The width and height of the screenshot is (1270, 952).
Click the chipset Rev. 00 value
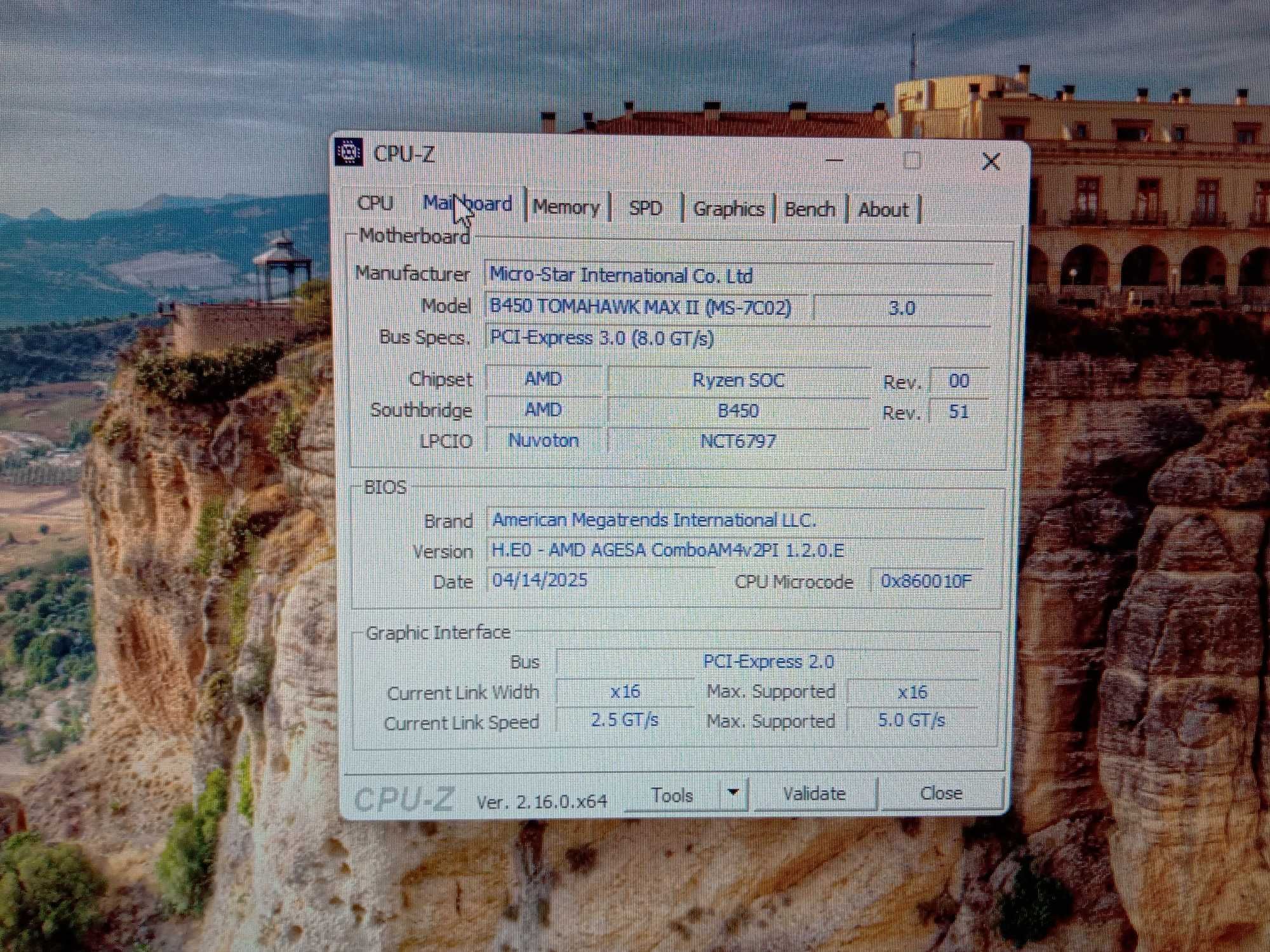(958, 381)
